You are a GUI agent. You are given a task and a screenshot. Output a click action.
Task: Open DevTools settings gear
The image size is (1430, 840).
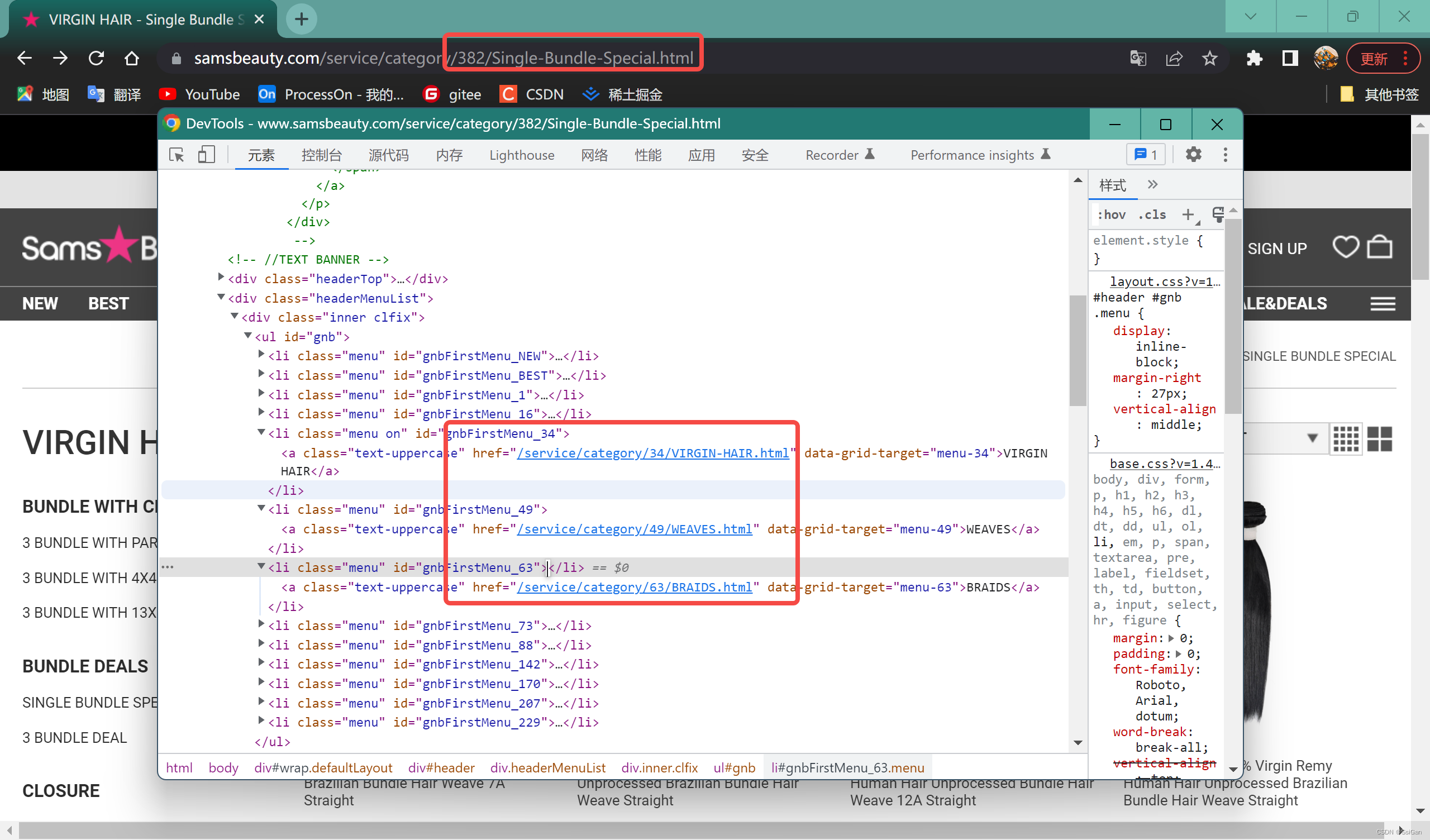point(1193,154)
